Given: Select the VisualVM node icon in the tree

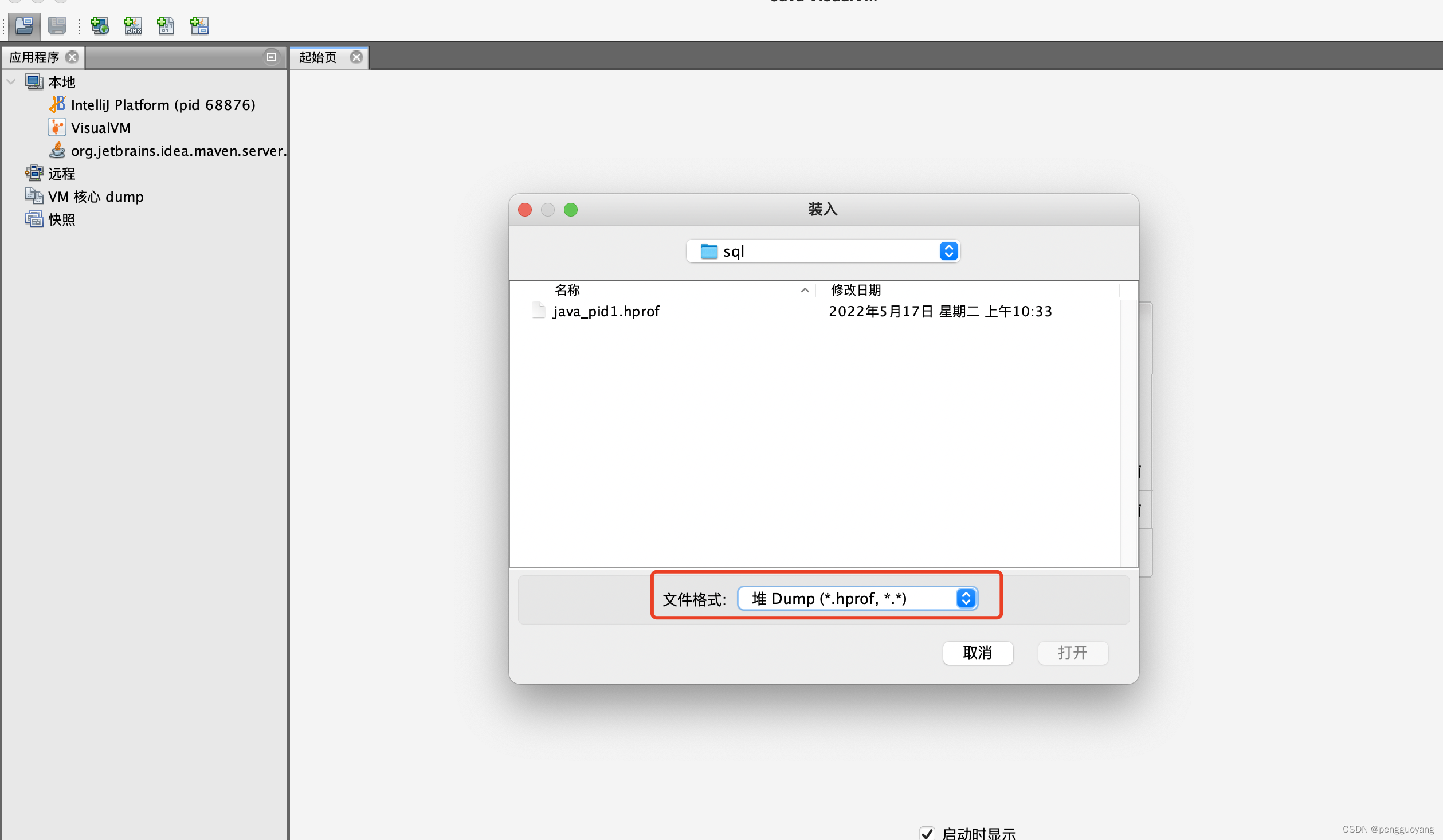Looking at the screenshot, I should click(x=57, y=127).
